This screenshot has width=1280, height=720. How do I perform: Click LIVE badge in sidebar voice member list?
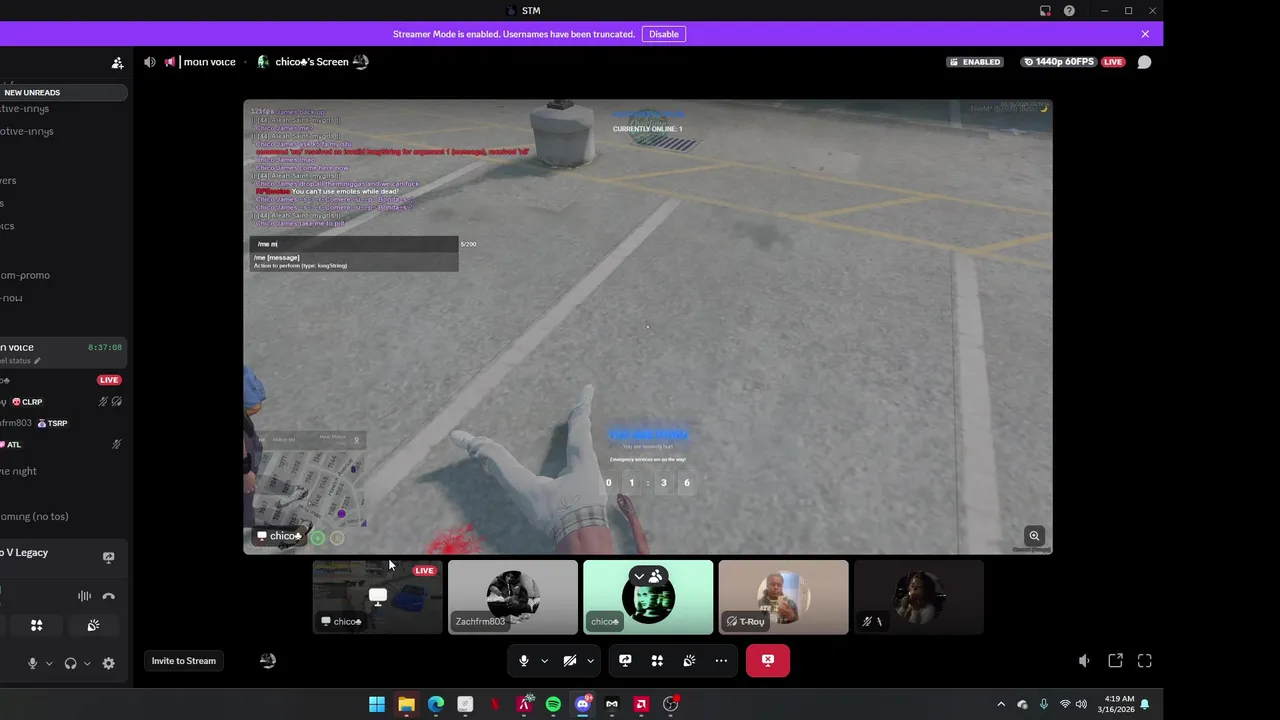pyautogui.click(x=109, y=380)
